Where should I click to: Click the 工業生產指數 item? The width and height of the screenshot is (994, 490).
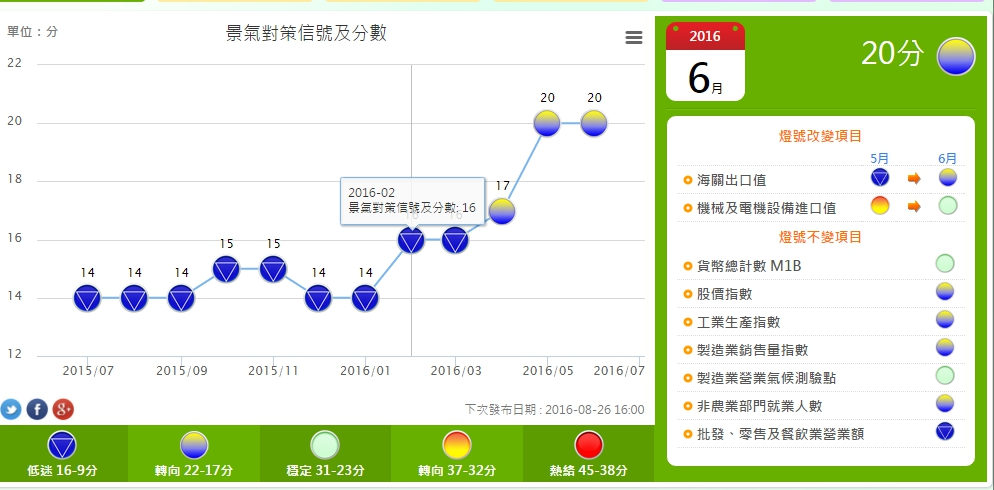(738, 321)
